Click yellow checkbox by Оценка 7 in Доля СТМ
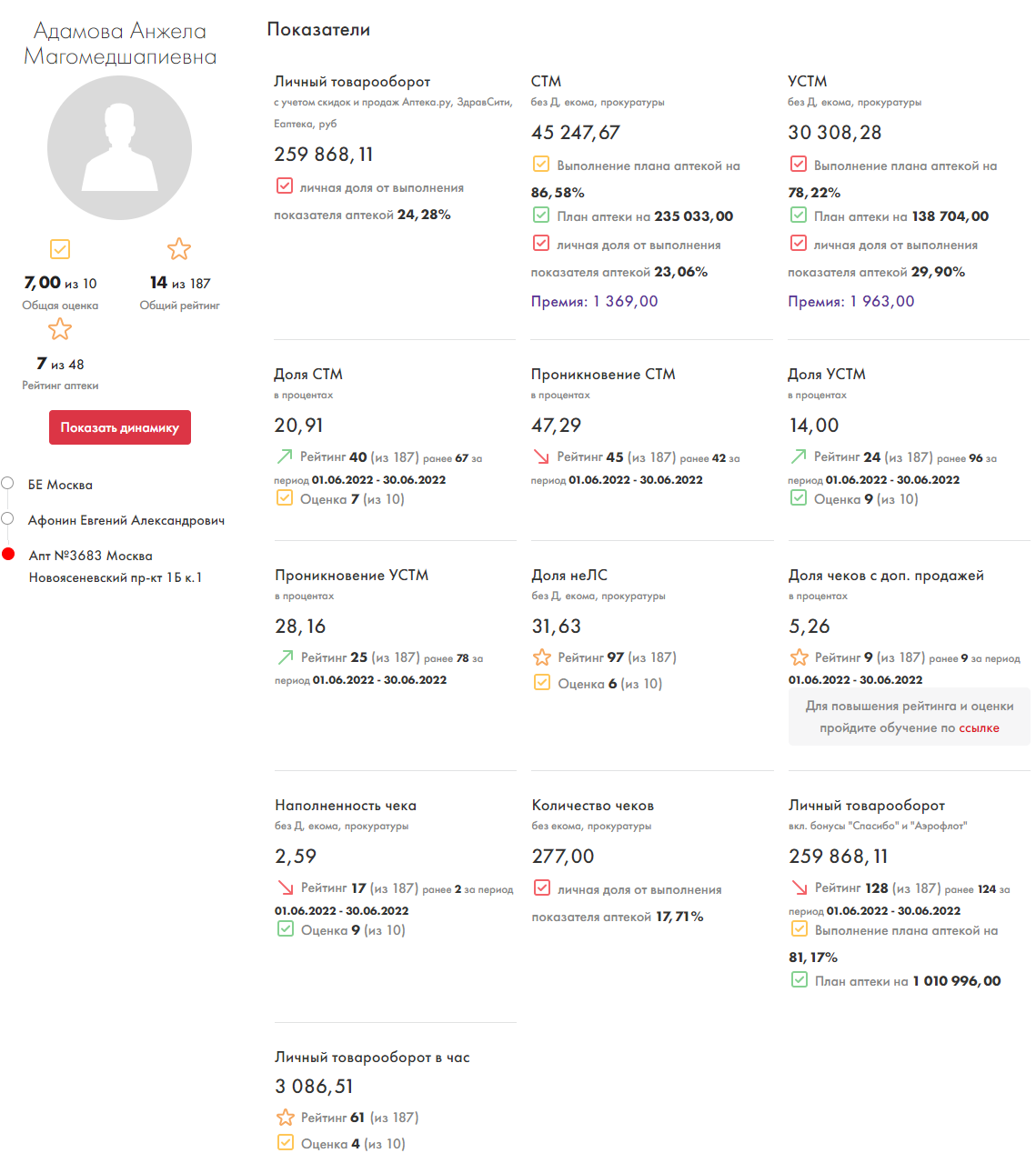Viewport: 1036px width, 1163px height. [x=285, y=498]
